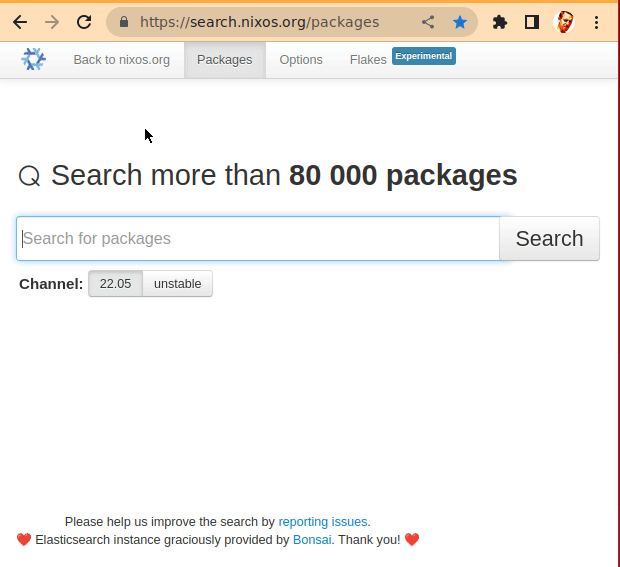Screen dimensions: 620x567
Task: Open the Packages tab
Action: click(x=224, y=60)
